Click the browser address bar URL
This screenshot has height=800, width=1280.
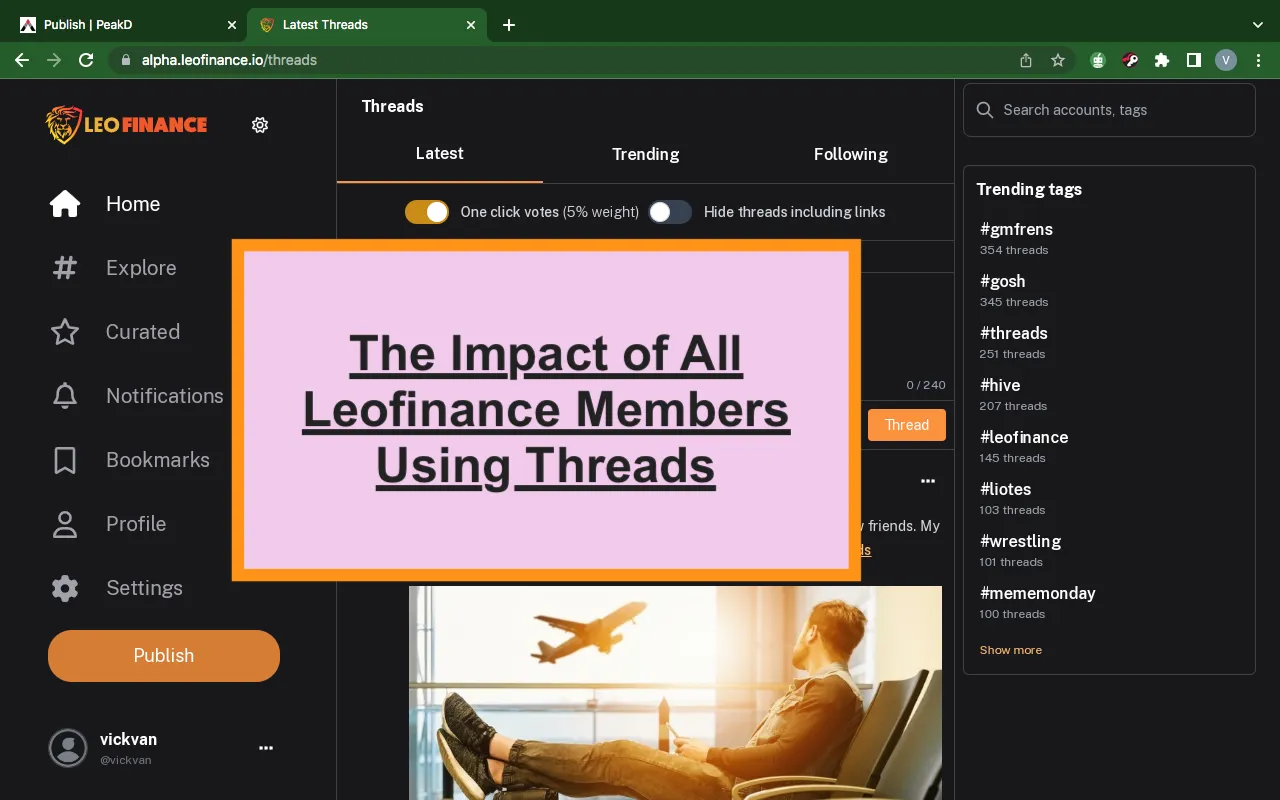(x=229, y=60)
